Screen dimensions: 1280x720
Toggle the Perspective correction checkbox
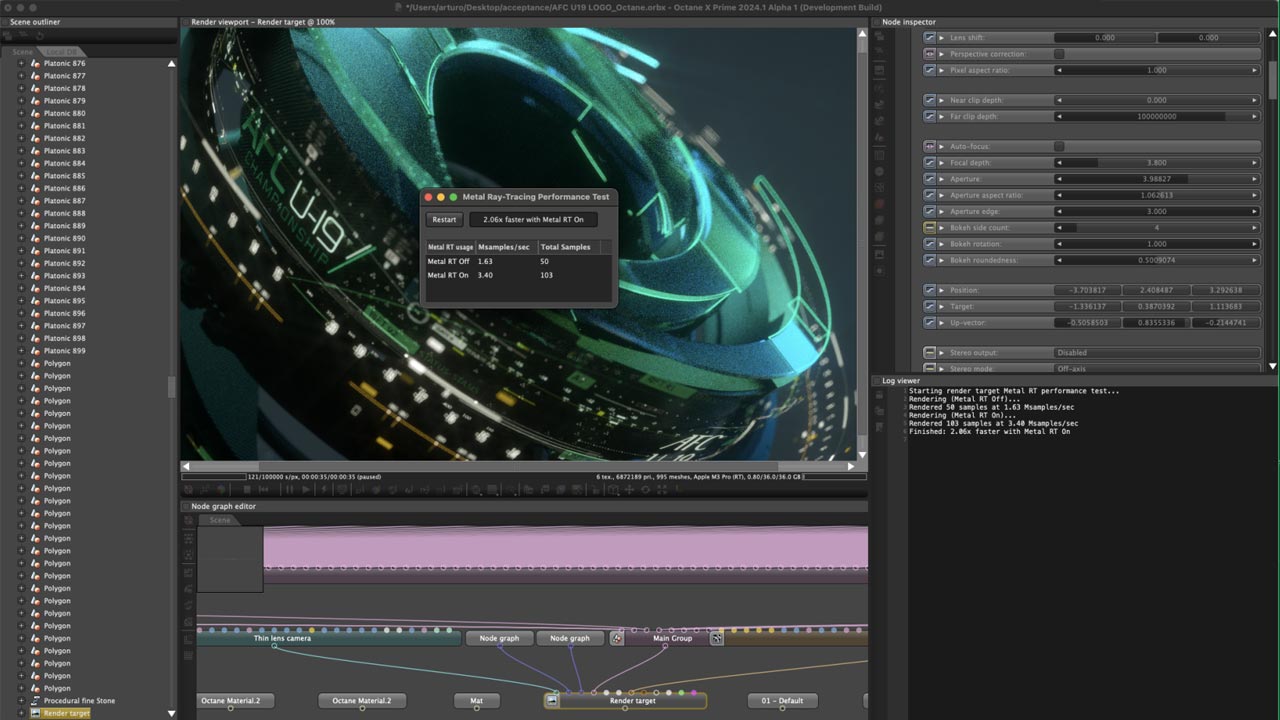click(x=1059, y=54)
